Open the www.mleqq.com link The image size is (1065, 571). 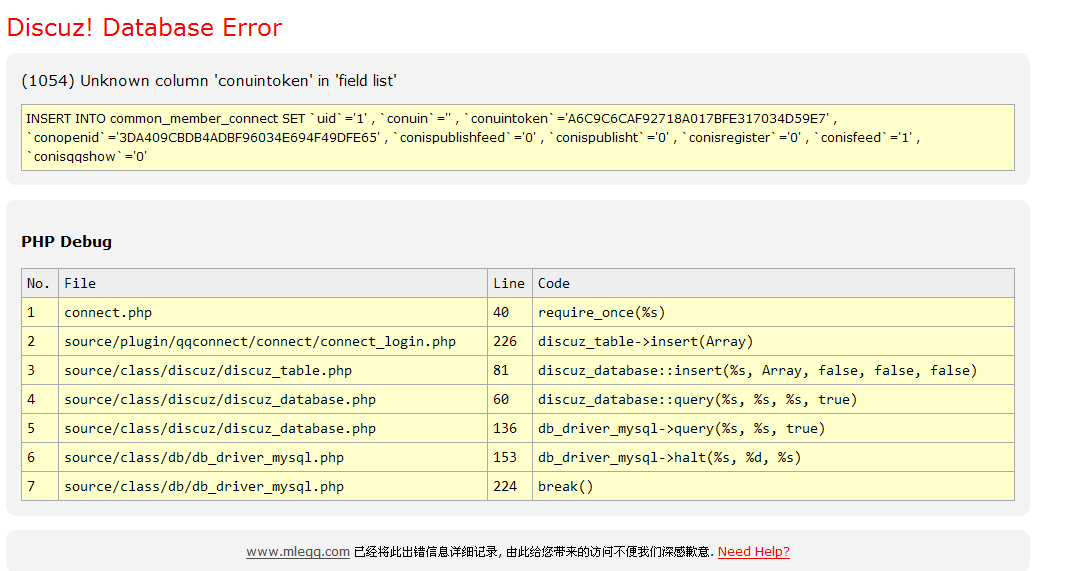tap(298, 551)
